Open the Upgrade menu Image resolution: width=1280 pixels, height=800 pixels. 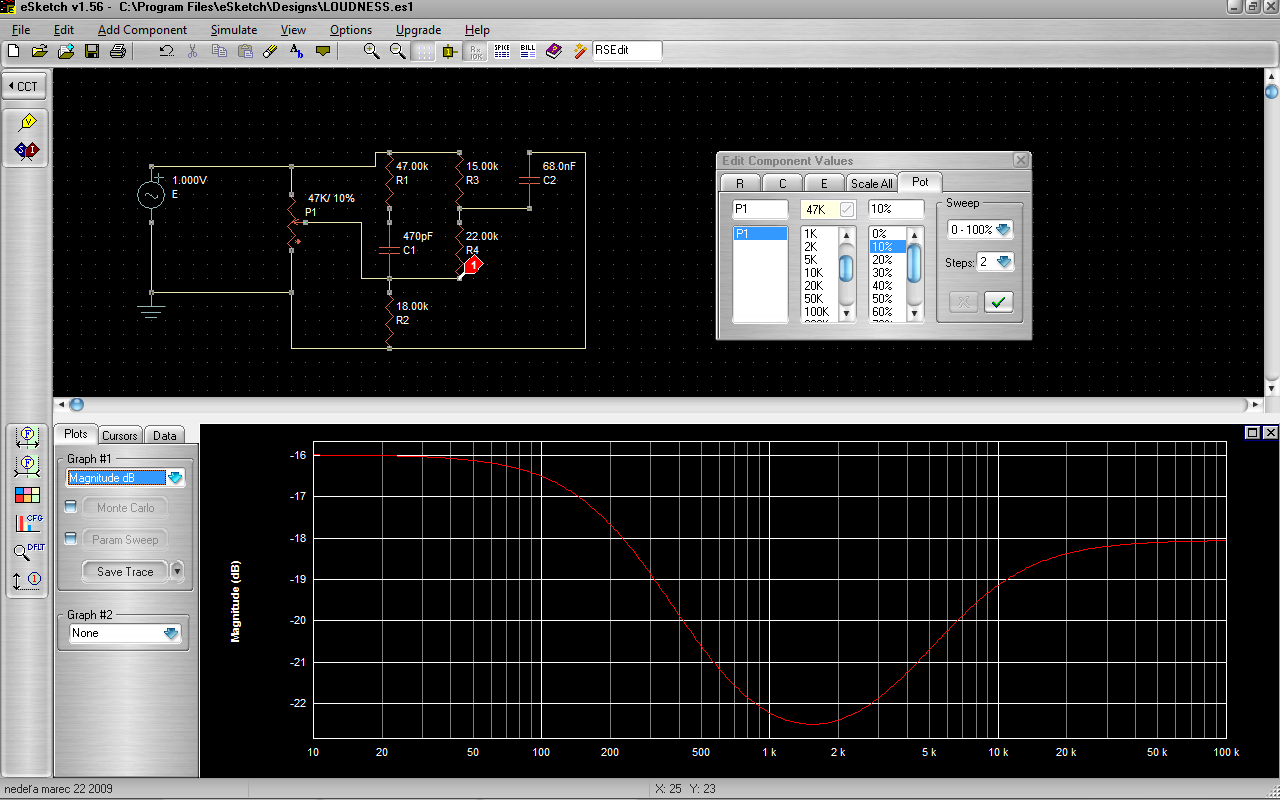pos(418,30)
